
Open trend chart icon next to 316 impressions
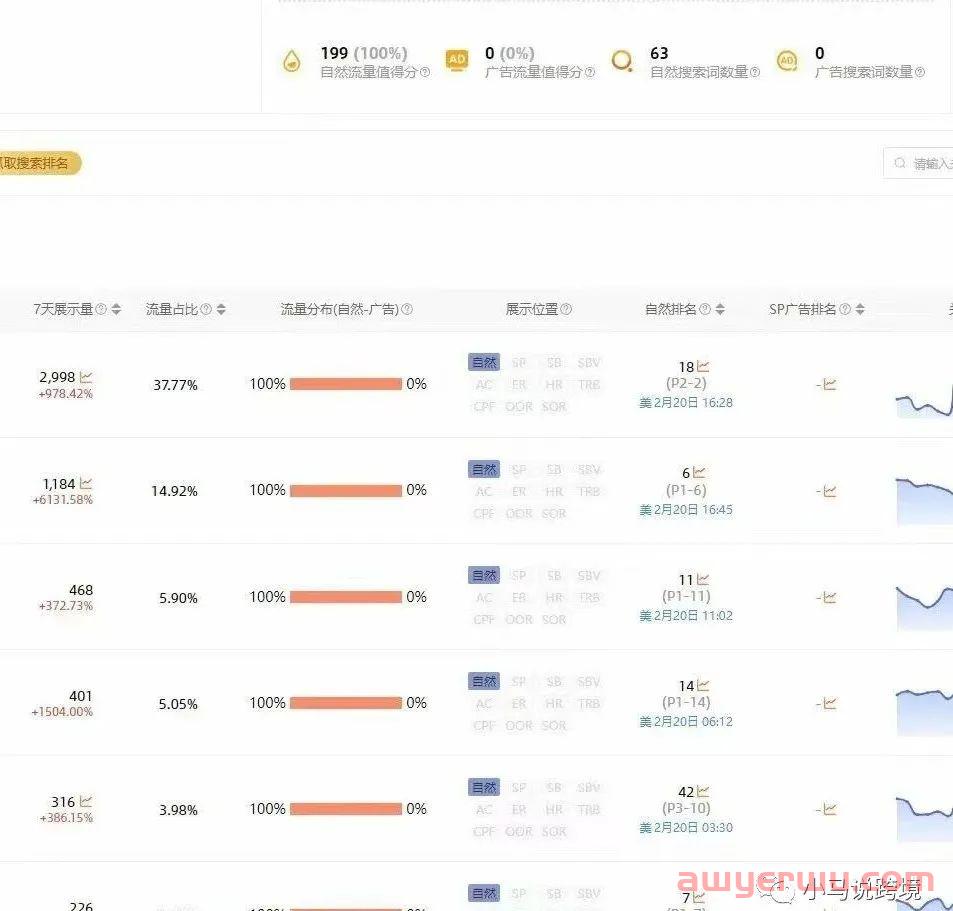coord(86,802)
